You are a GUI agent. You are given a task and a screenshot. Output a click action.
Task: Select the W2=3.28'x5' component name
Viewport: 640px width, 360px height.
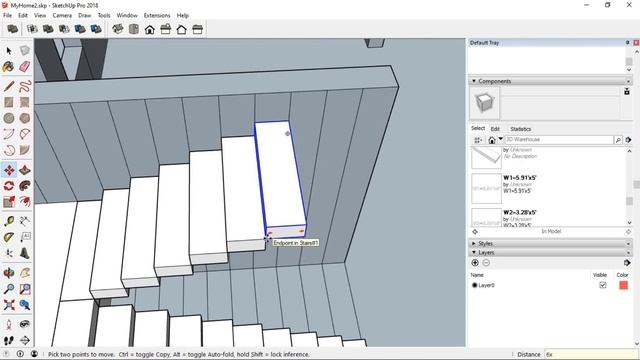(520, 213)
